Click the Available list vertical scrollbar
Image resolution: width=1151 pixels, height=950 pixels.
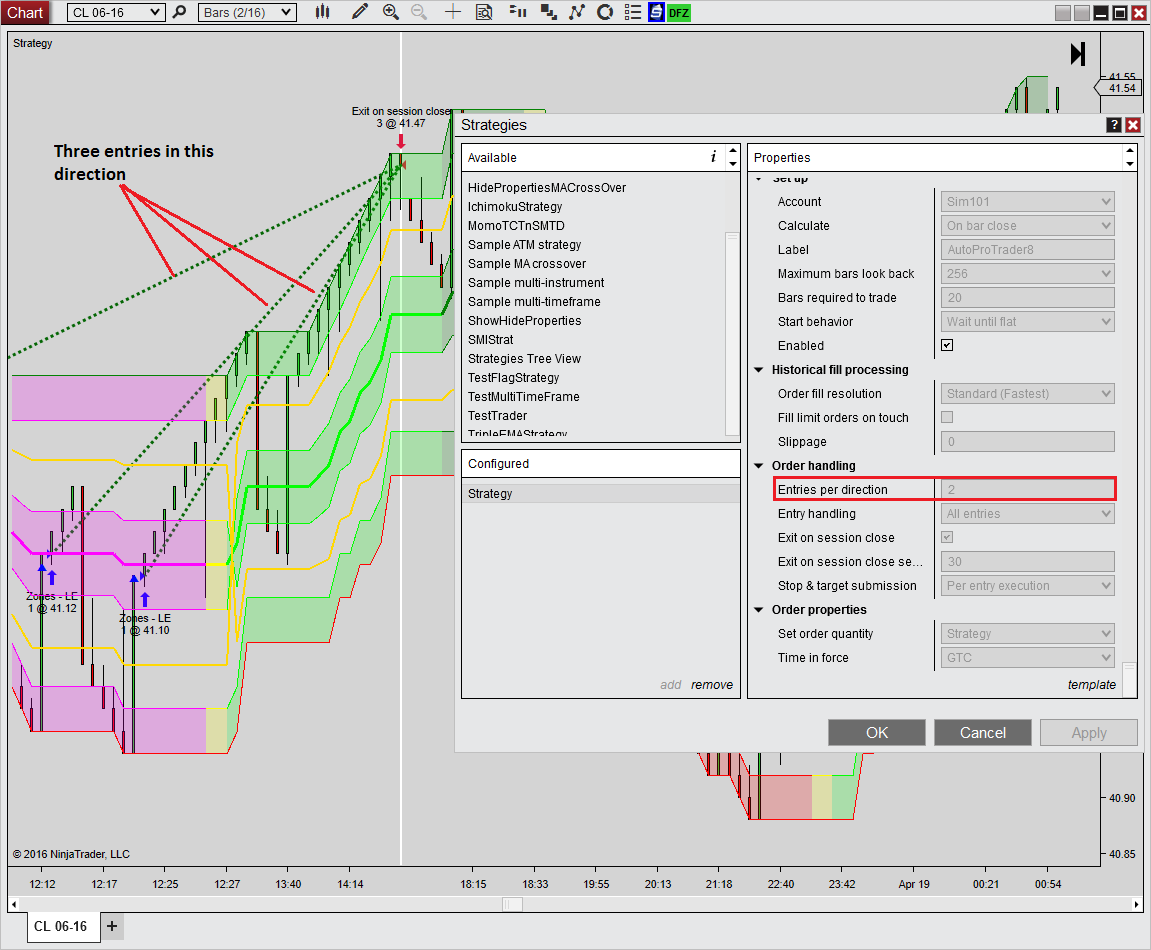point(732,334)
